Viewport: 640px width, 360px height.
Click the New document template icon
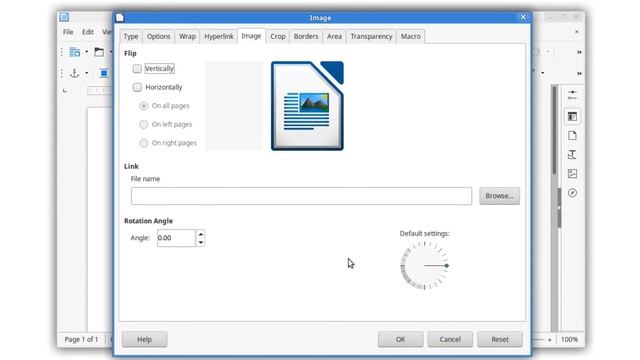[x=75, y=52]
